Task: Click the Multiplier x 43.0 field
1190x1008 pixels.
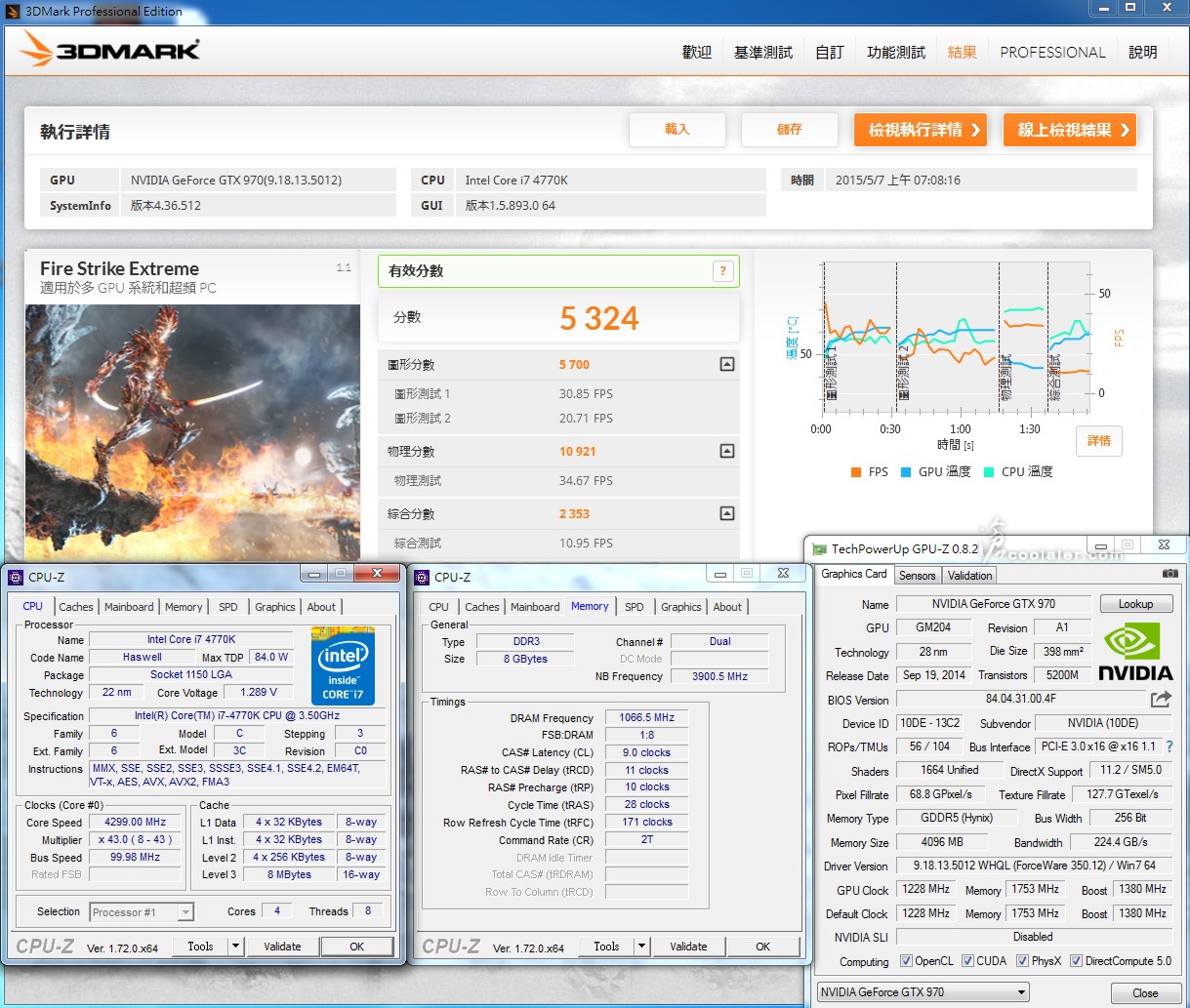Action: (x=136, y=839)
